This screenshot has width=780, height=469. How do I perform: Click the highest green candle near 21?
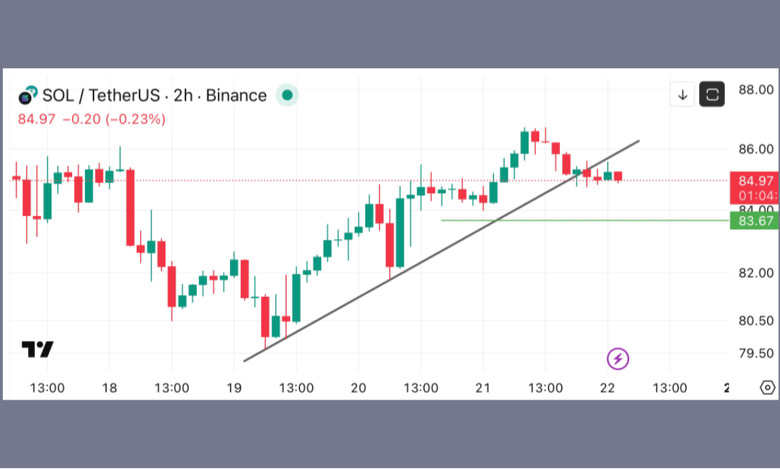pos(524,142)
